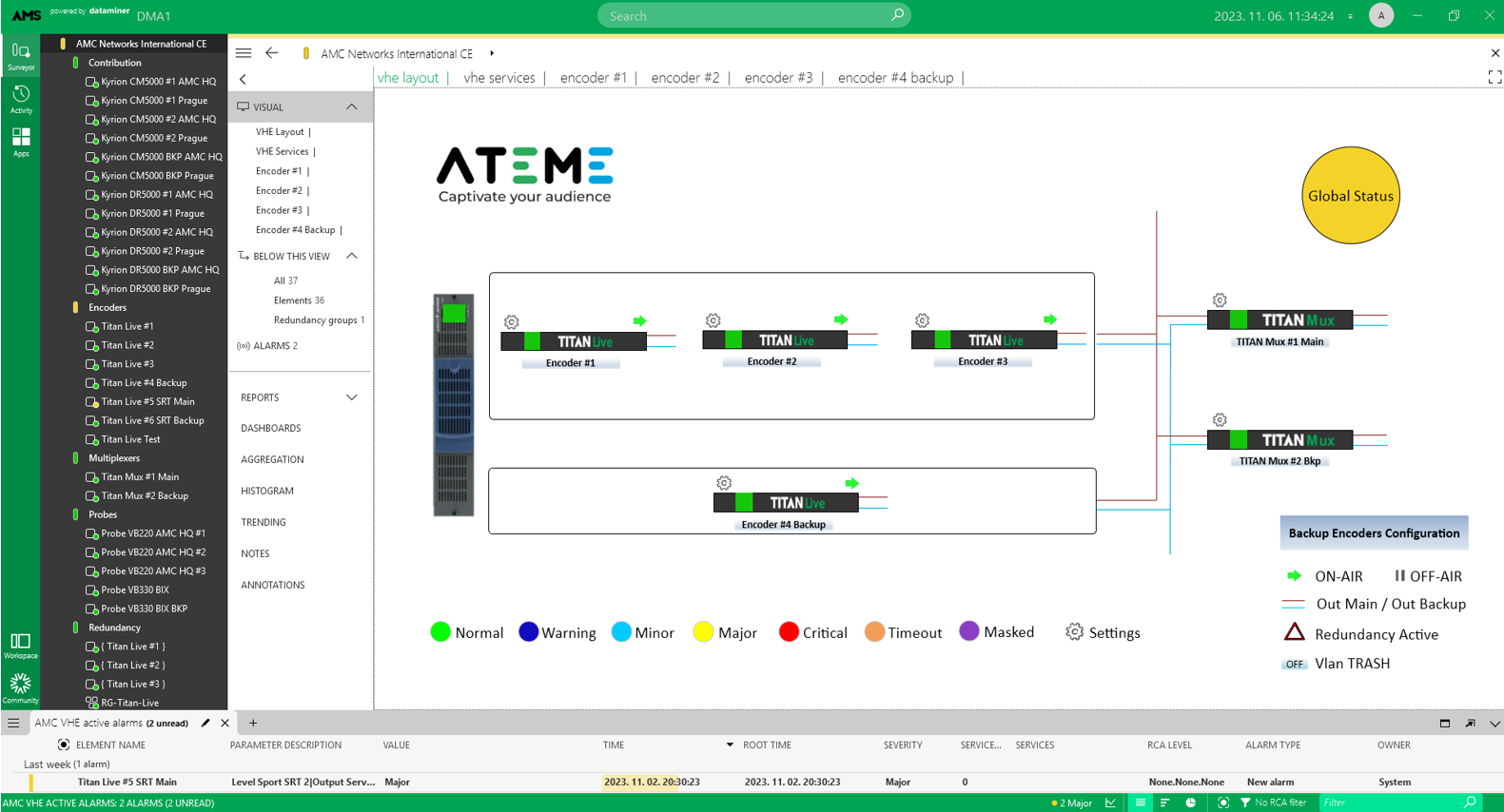Collapse the Contribution tree folder
This screenshot has height=812, width=1504.
[75, 63]
